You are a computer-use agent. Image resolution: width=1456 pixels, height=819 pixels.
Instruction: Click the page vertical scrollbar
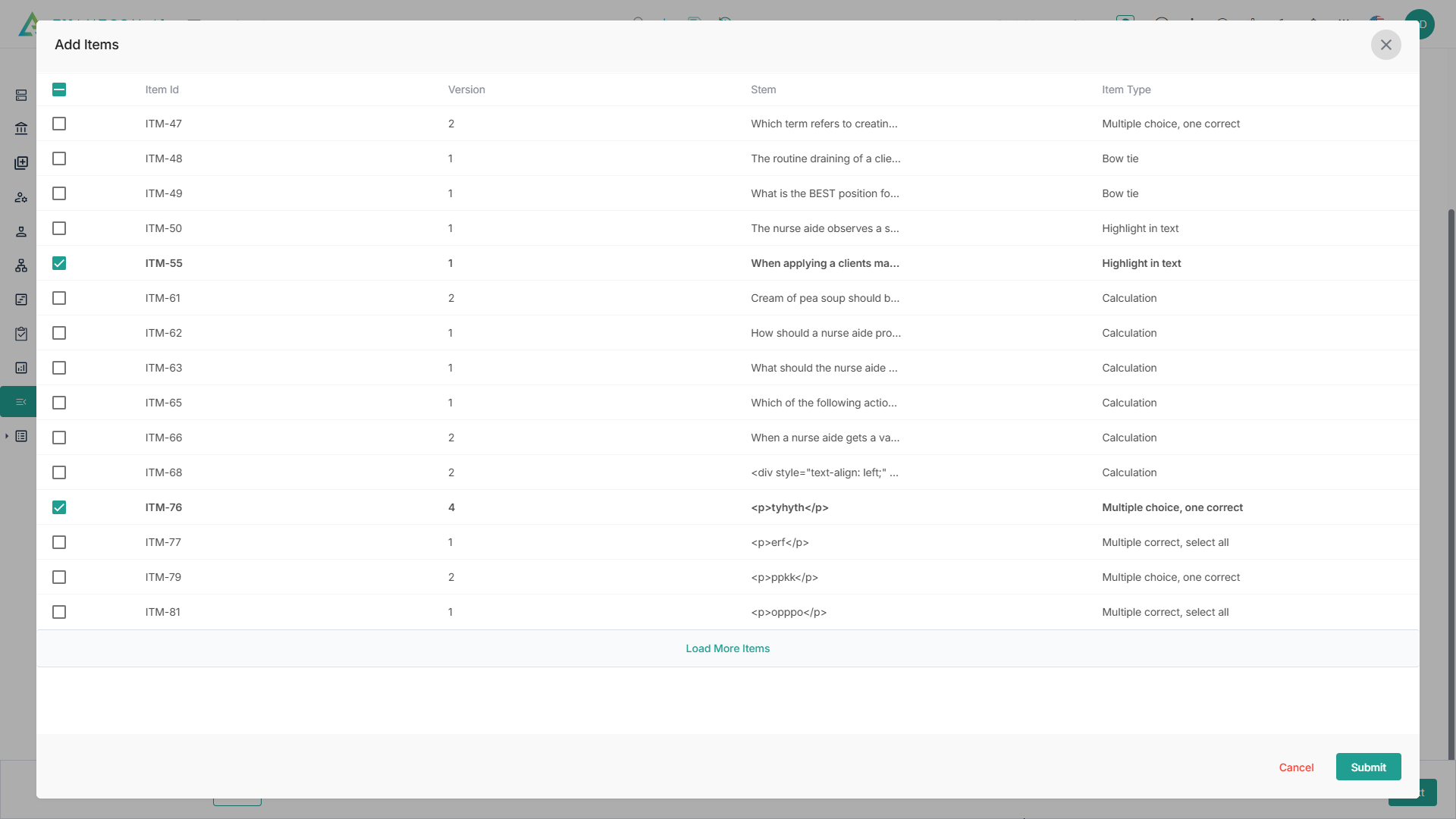(1451, 485)
